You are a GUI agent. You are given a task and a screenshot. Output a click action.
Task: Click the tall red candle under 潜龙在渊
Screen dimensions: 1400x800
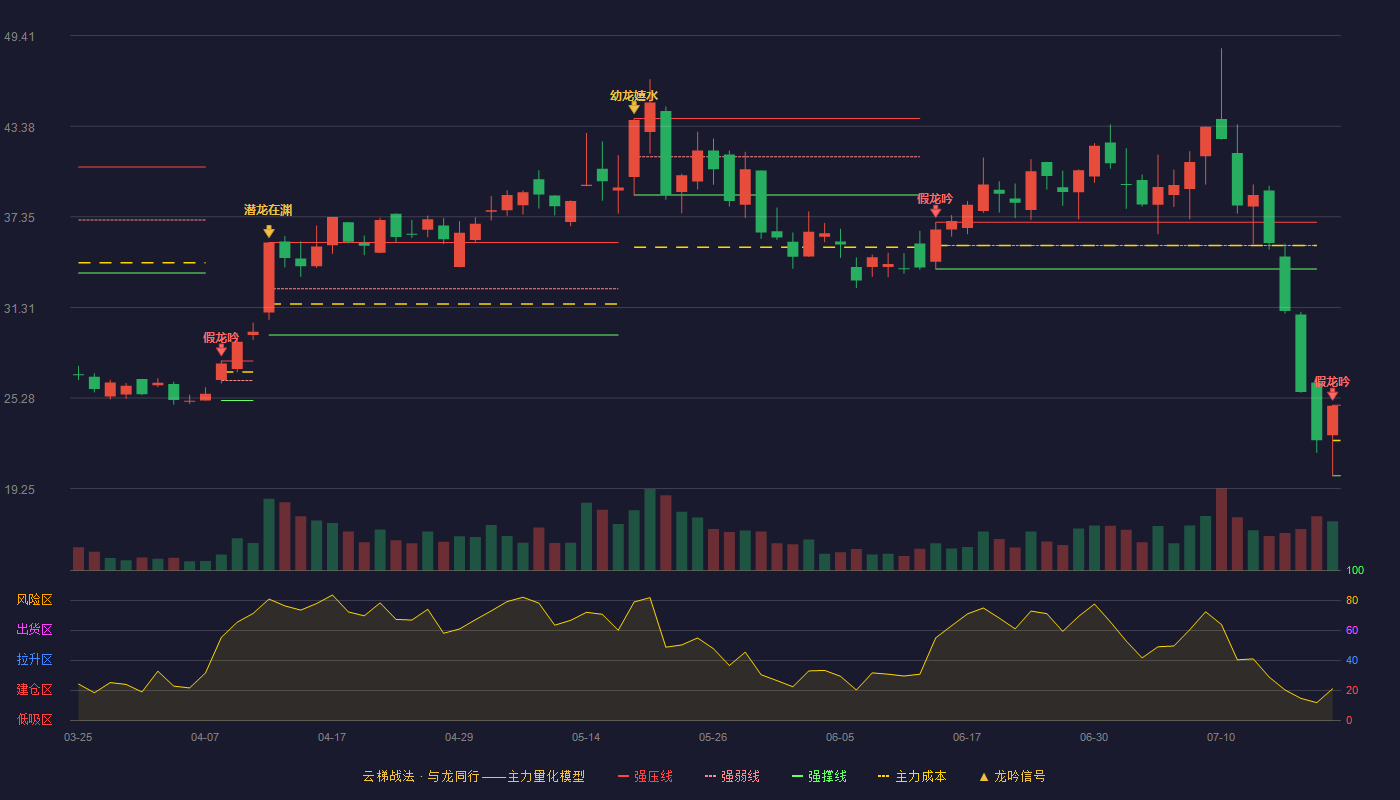pyautogui.click(x=269, y=278)
